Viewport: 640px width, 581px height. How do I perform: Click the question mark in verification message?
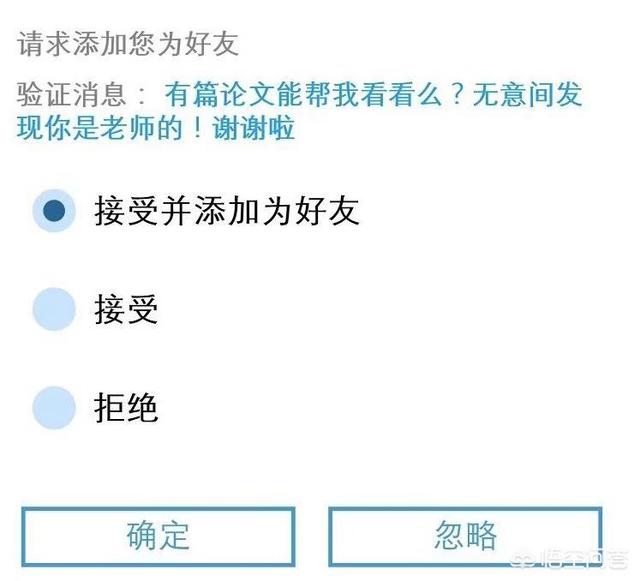[x=458, y=94]
